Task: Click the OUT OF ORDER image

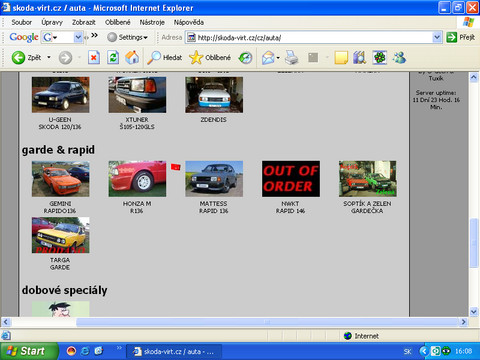Action: pyautogui.click(x=291, y=179)
